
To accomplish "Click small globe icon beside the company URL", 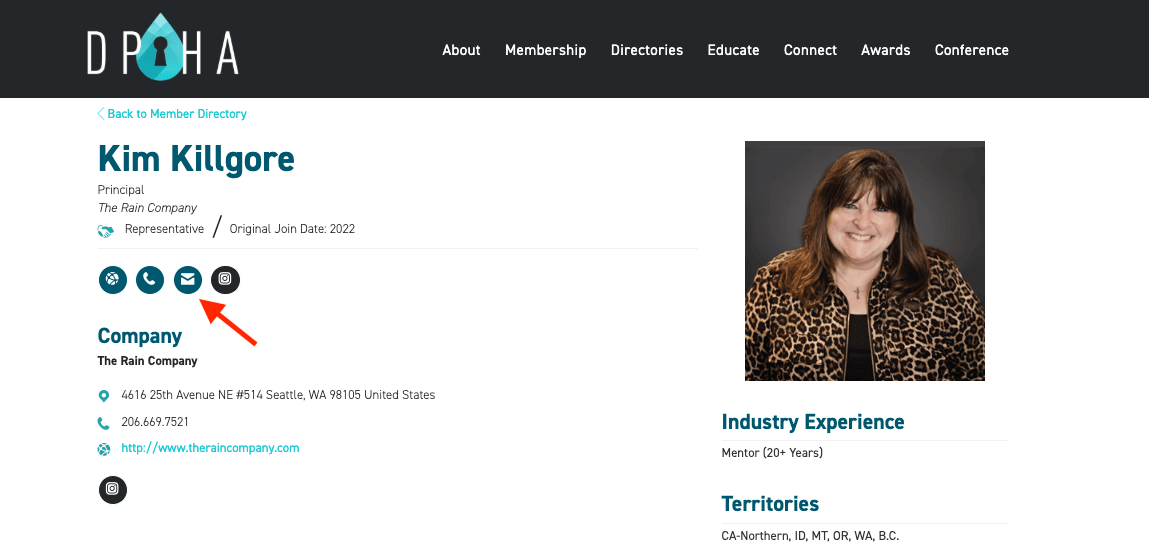I will pos(104,449).
